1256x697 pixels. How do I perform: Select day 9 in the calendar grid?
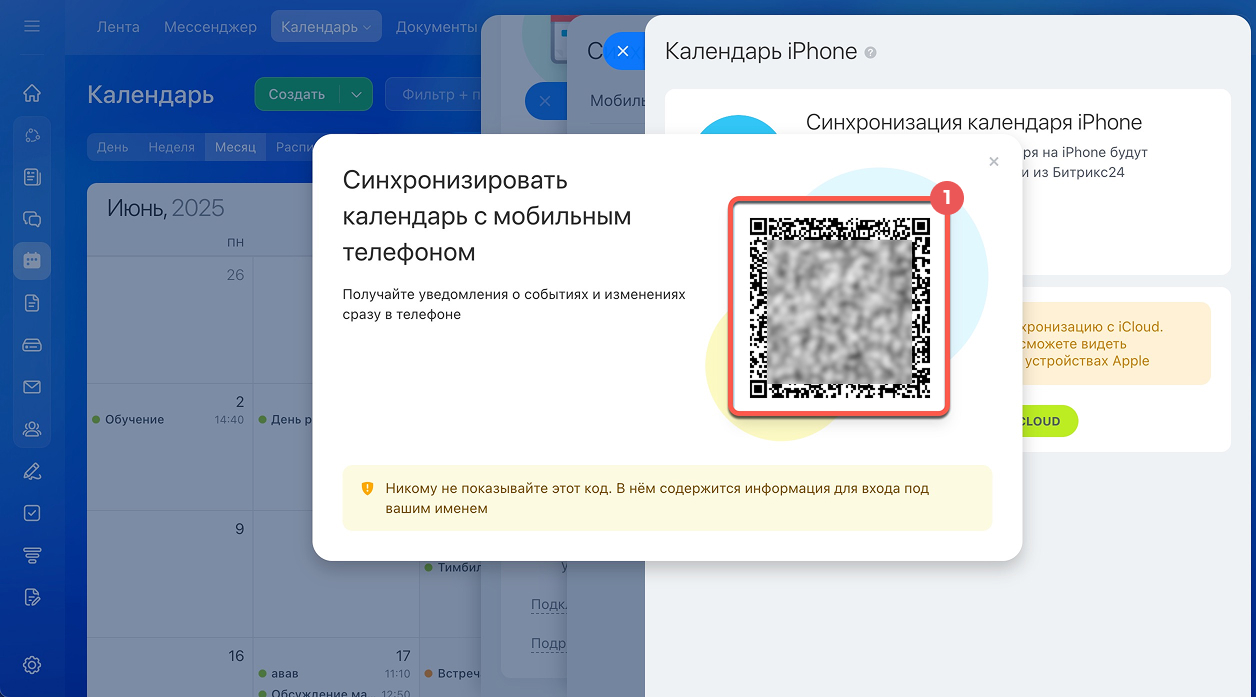(x=239, y=529)
